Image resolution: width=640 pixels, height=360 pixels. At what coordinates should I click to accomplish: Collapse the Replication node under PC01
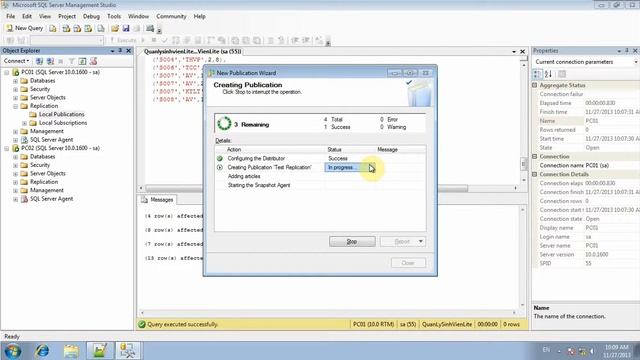pos(16,106)
